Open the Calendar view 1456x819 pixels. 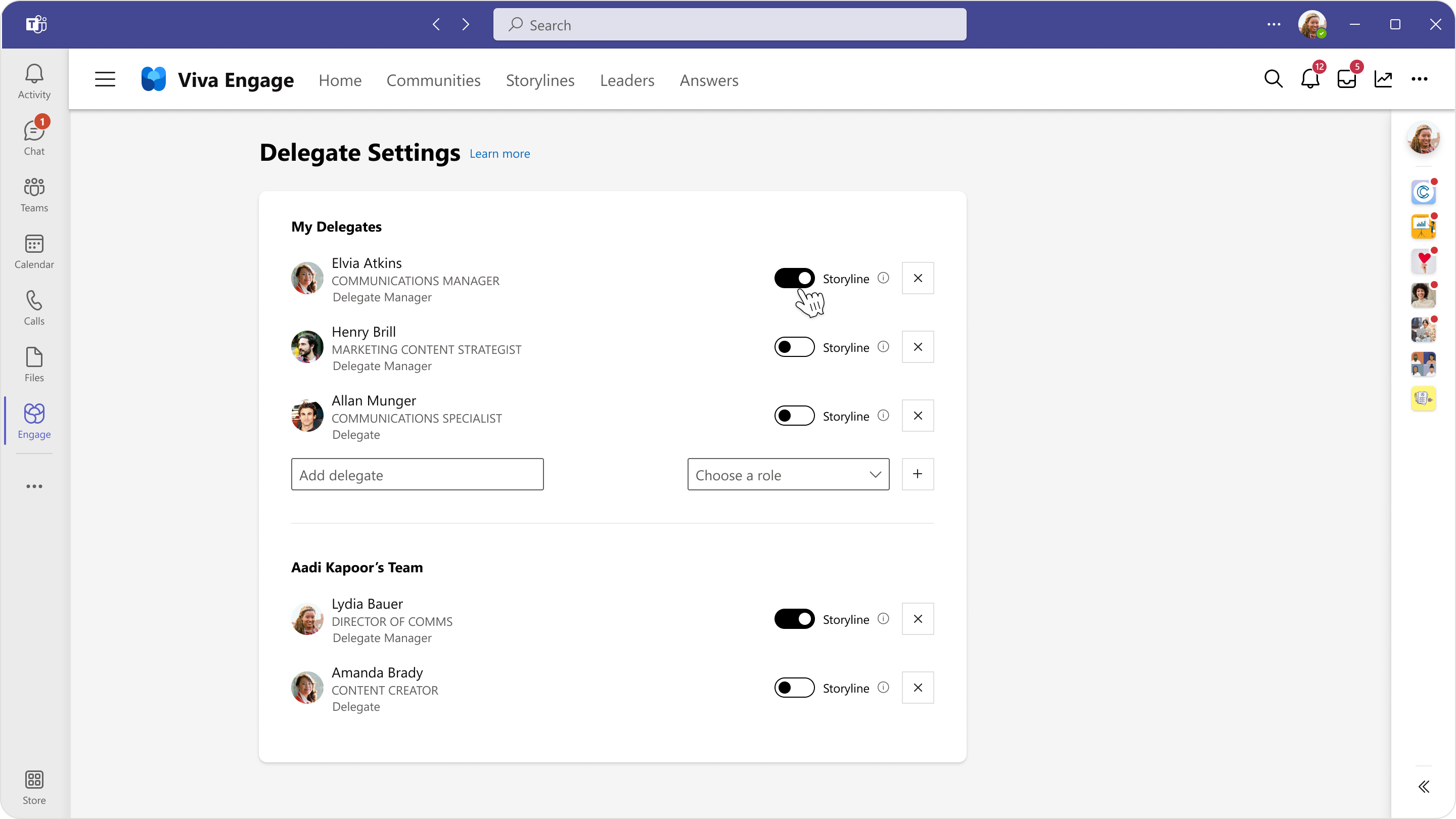[x=34, y=252]
